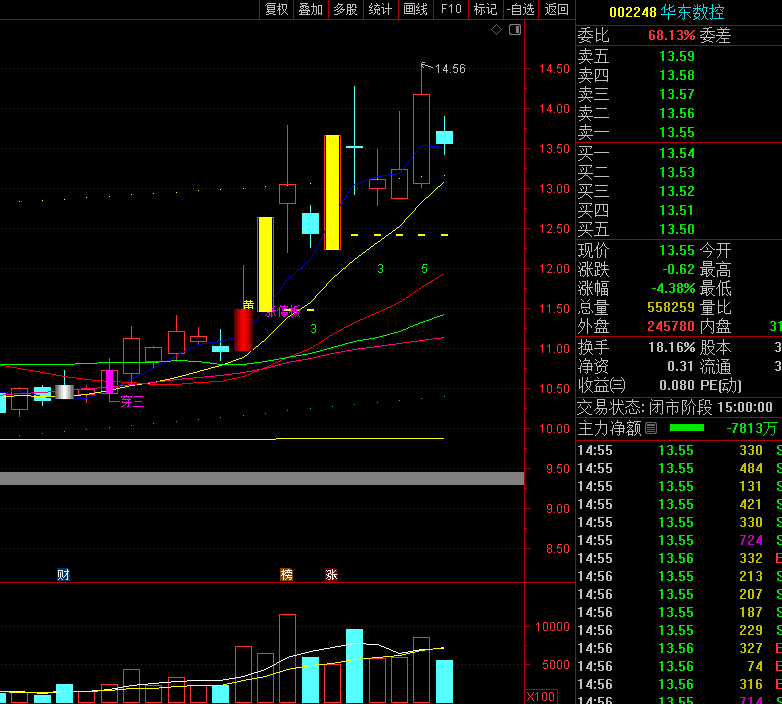Image resolution: width=782 pixels, height=704 pixels.
Task: Click the 涨 limit-up marker on timeline
Action: click(x=331, y=575)
